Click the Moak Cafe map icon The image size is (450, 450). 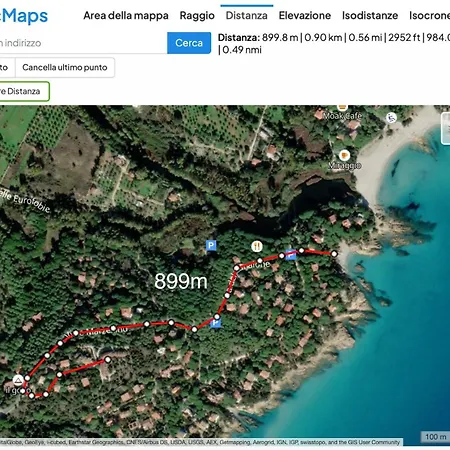coord(342,107)
